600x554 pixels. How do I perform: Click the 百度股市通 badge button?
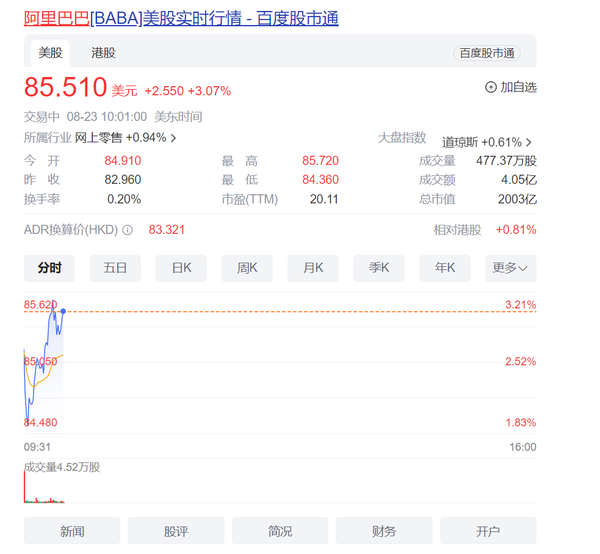pos(487,53)
